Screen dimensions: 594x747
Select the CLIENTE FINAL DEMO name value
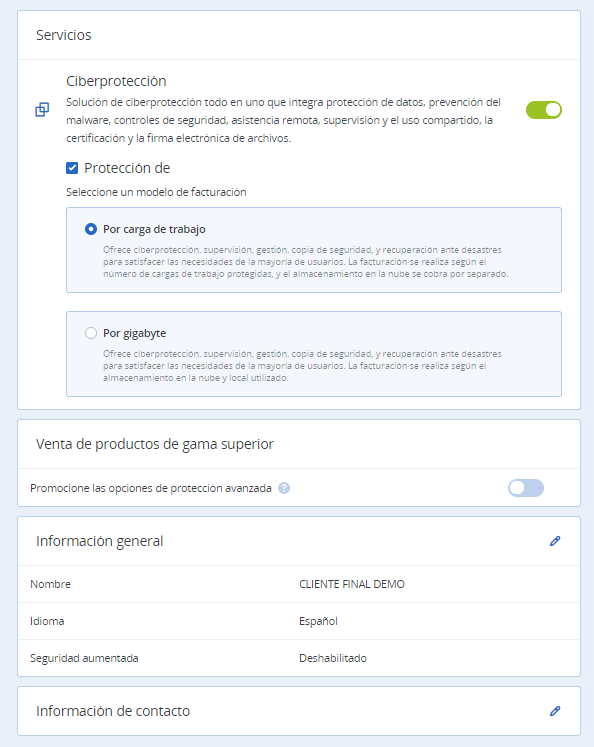click(352, 584)
